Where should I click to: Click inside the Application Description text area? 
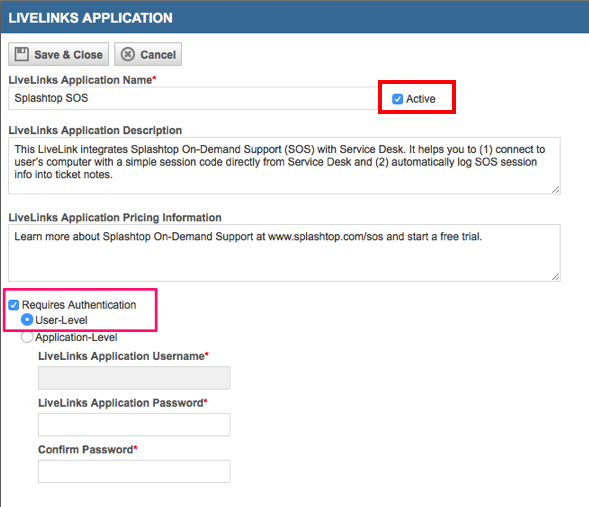point(284,166)
